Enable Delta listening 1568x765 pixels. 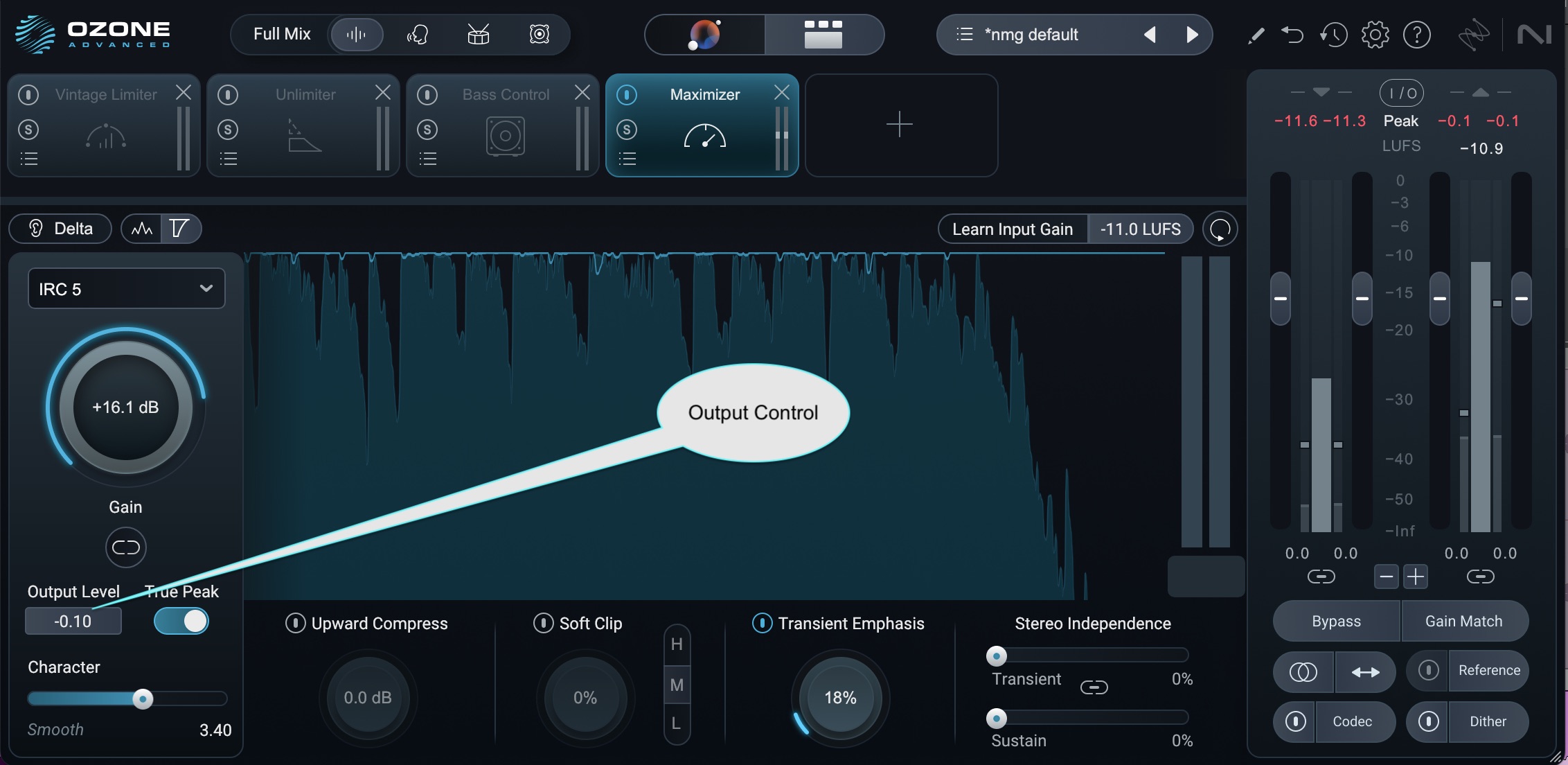coord(60,229)
